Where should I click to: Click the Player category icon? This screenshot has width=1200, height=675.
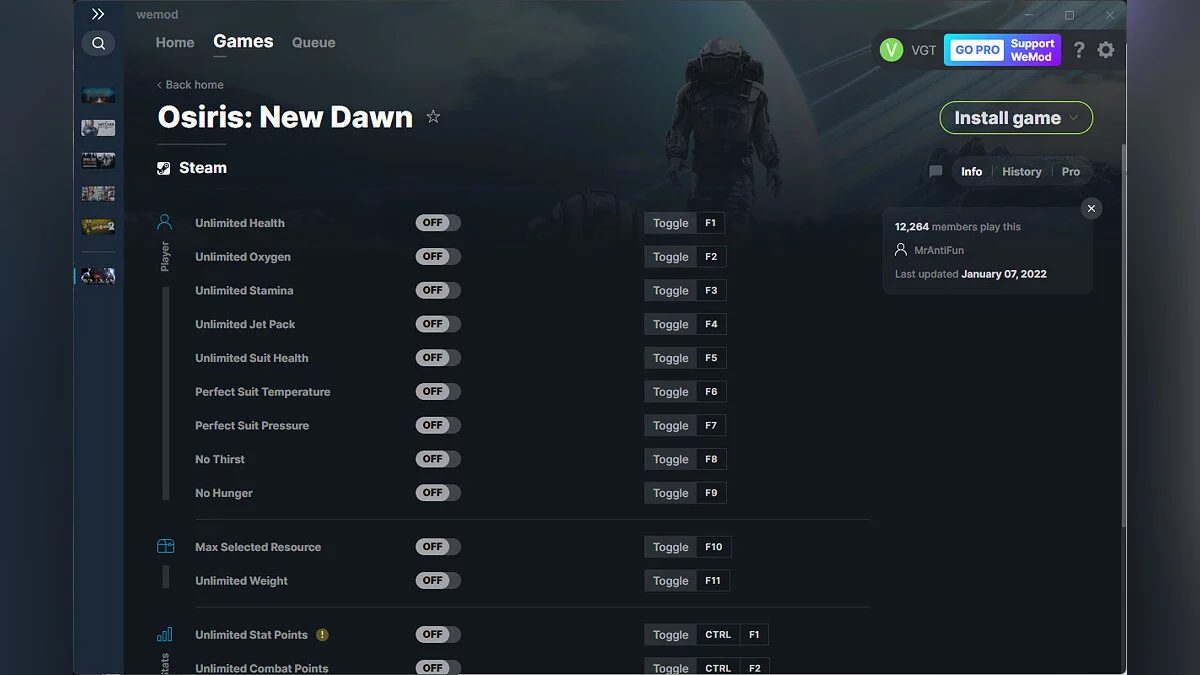coord(165,222)
